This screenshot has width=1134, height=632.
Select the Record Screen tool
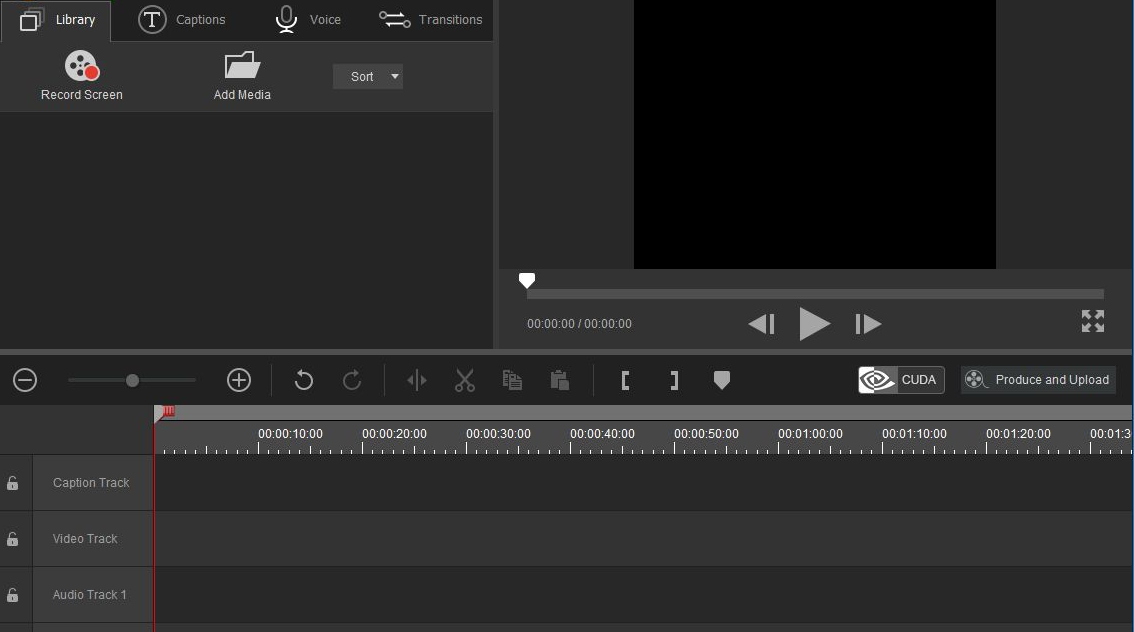point(81,75)
